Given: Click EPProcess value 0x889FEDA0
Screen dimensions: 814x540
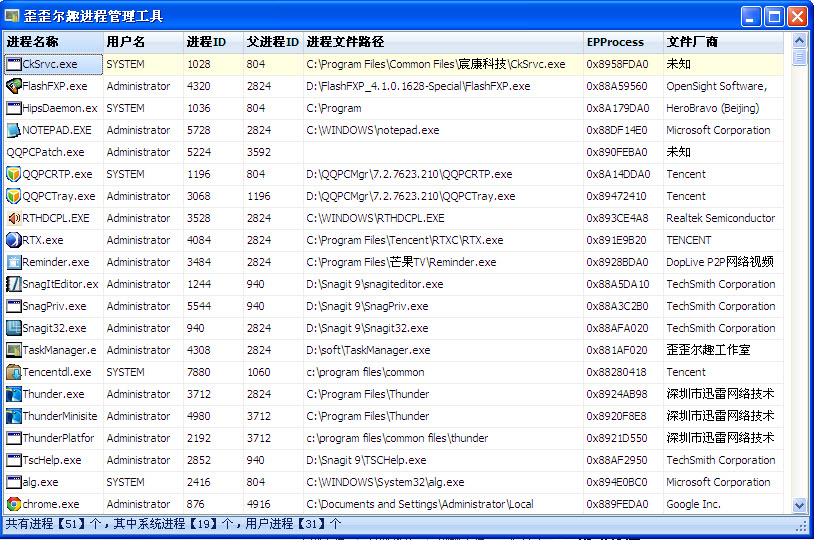Looking at the screenshot, I should tap(617, 504).
